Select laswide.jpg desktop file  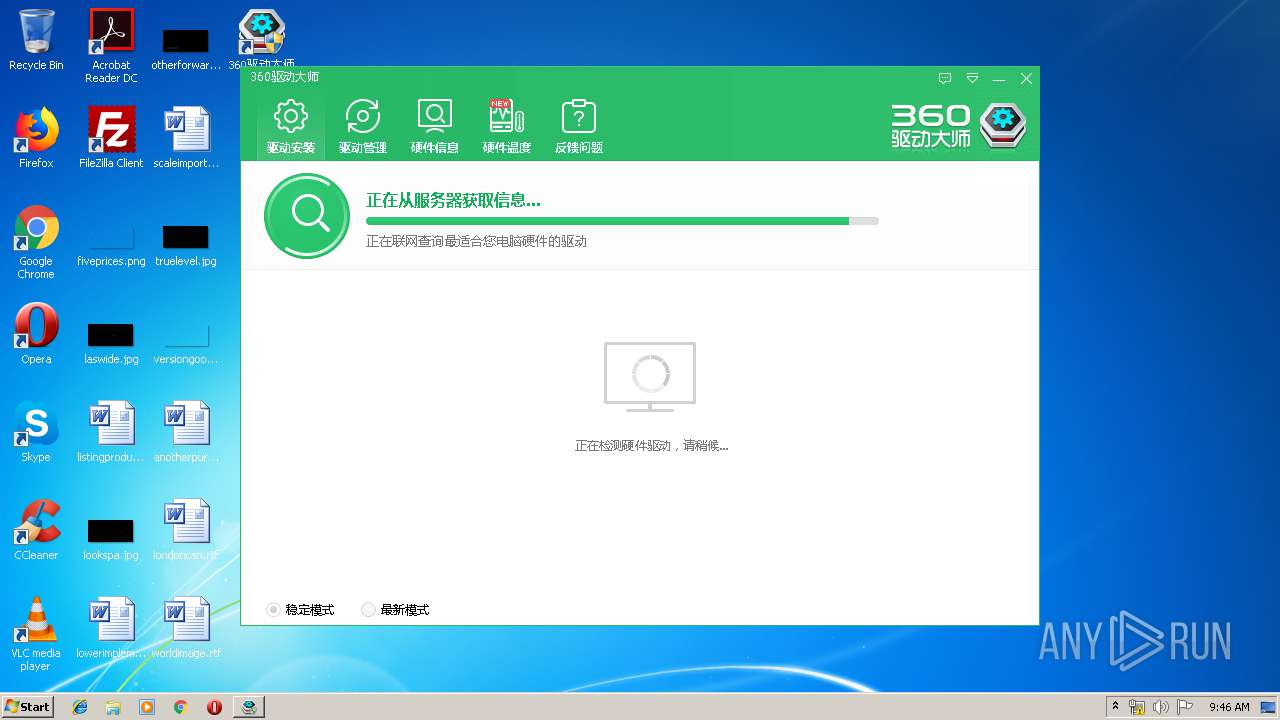[x=111, y=343]
